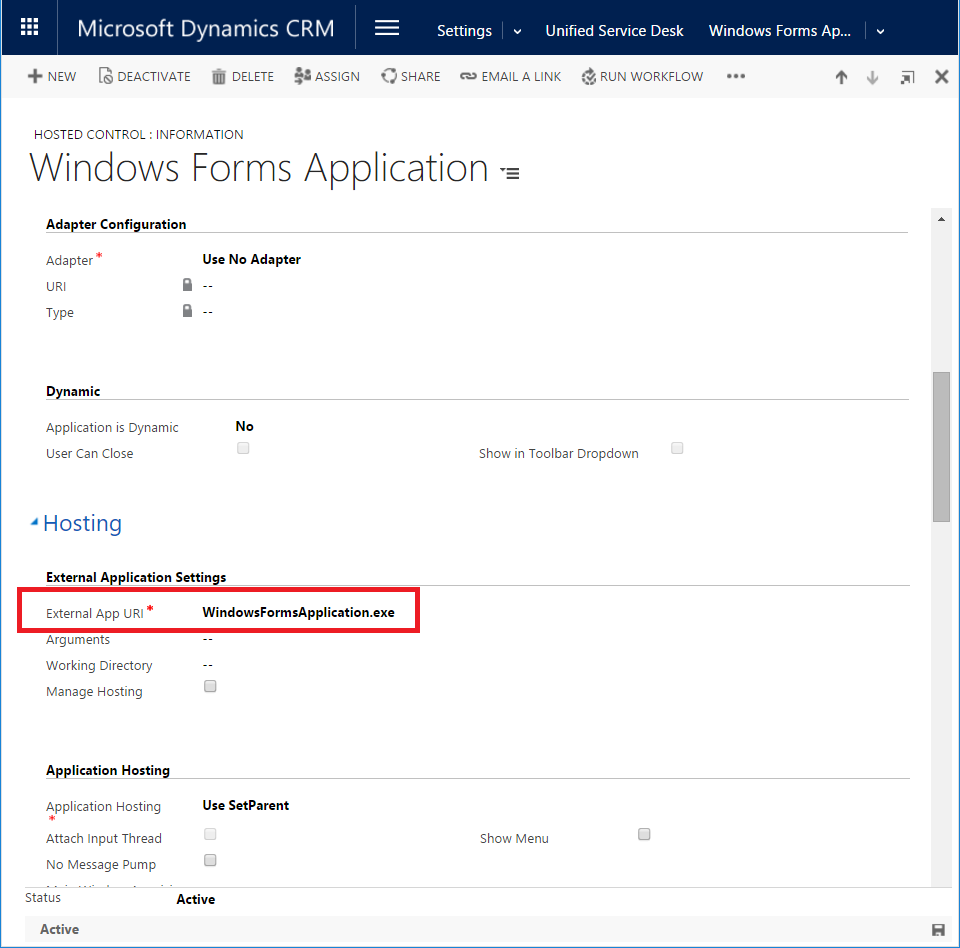Open the app launcher grid icon
The height and width of the screenshot is (948, 960).
click(30, 28)
